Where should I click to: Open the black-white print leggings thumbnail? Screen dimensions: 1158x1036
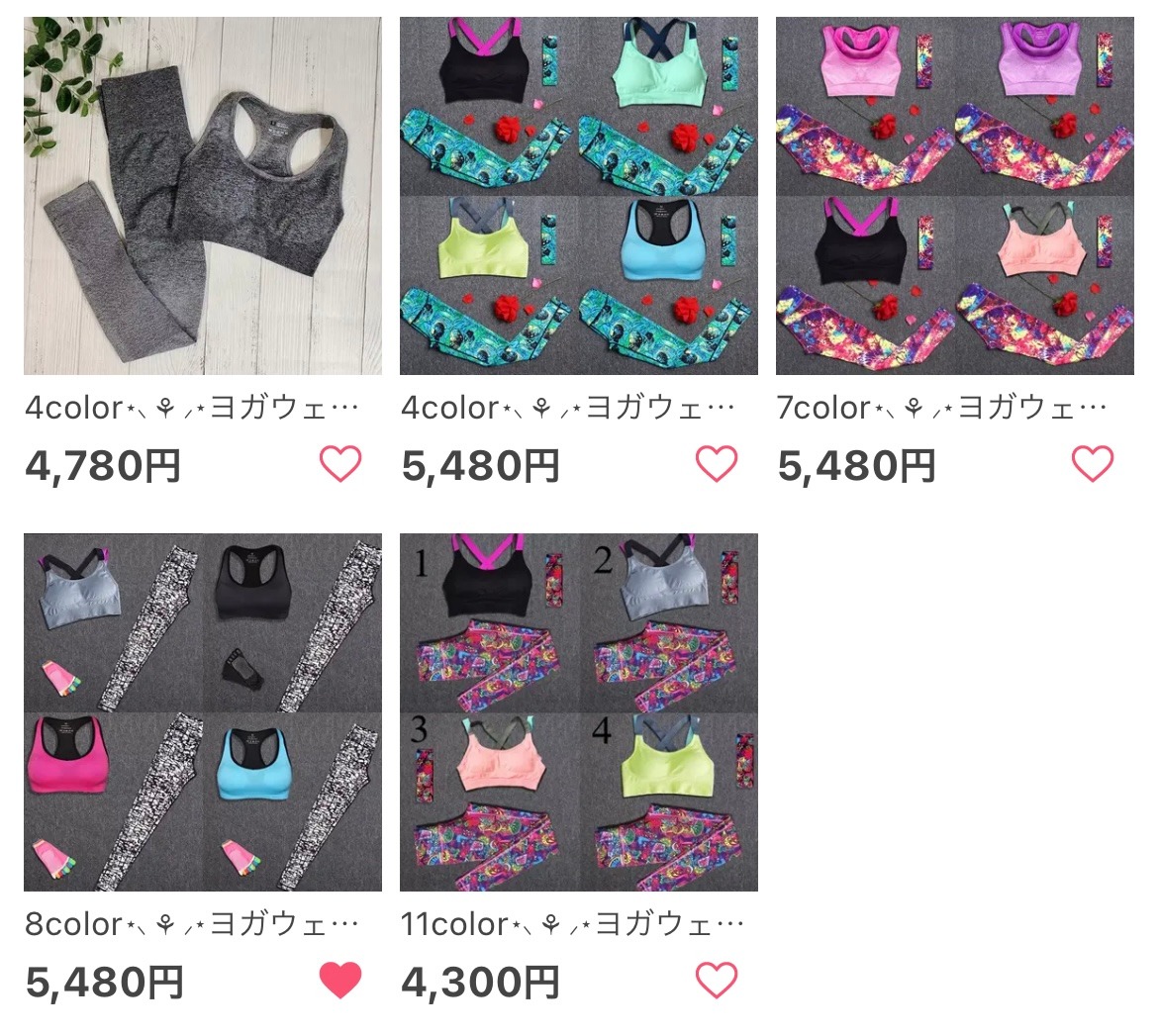click(x=202, y=711)
